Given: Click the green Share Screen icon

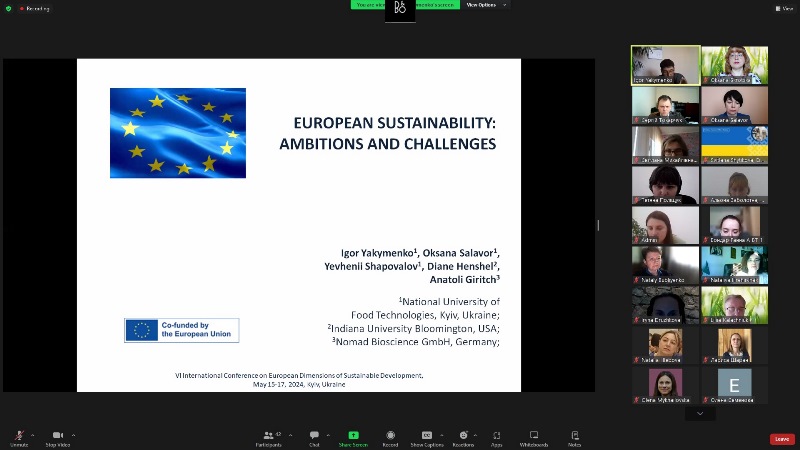Looking at the screenshot, I should pyautogui.click(x=353, y=435).
